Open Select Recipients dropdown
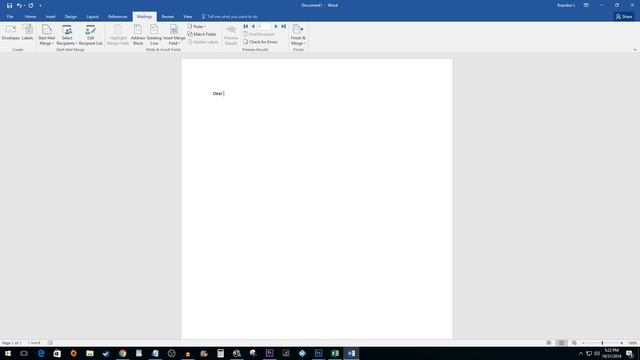 click(x=67, y=35)
